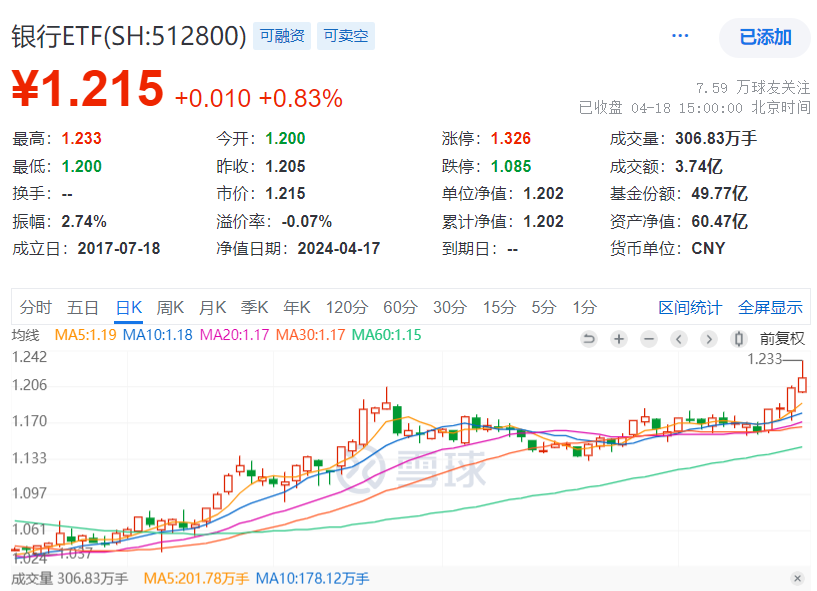This screenshot has height=591, width=817.
Task: Click the 区间统计 range statistics link
Action: [690, 309]
